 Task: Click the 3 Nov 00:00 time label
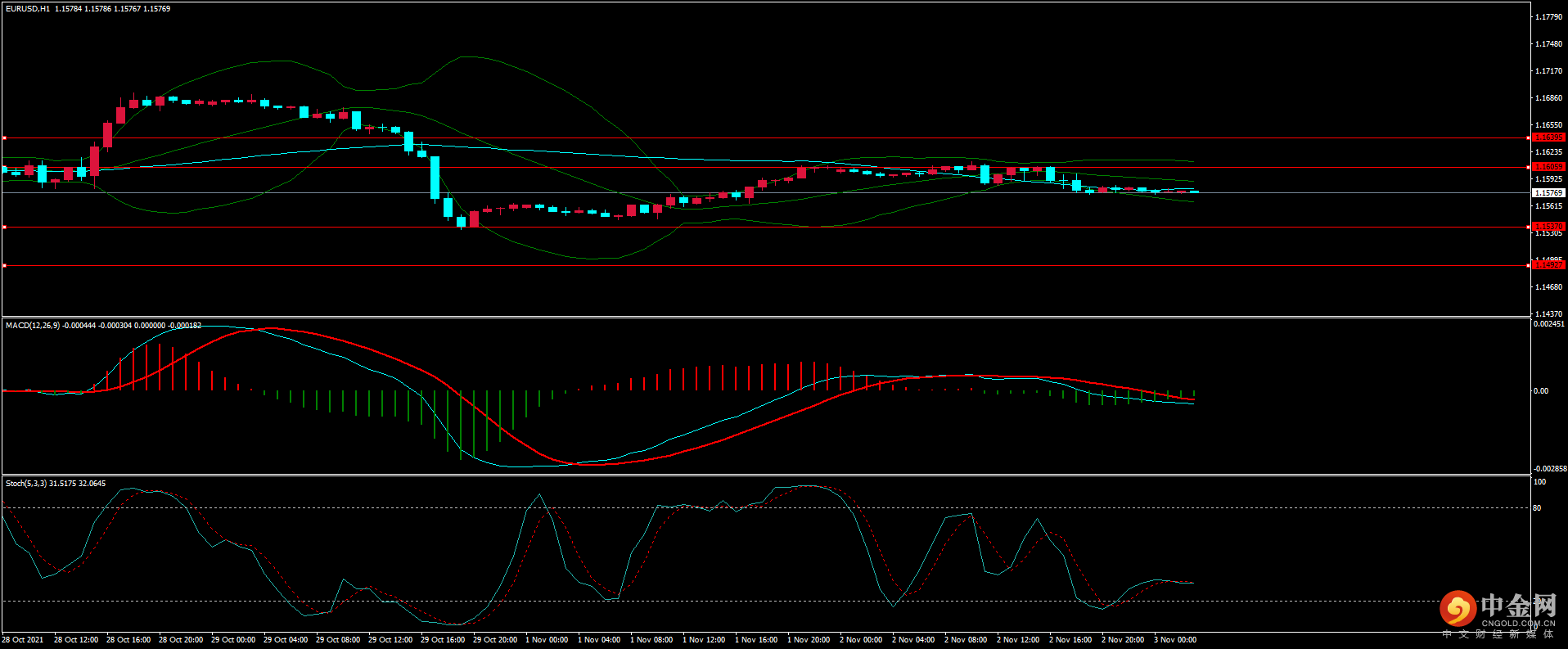(1175, 640)
